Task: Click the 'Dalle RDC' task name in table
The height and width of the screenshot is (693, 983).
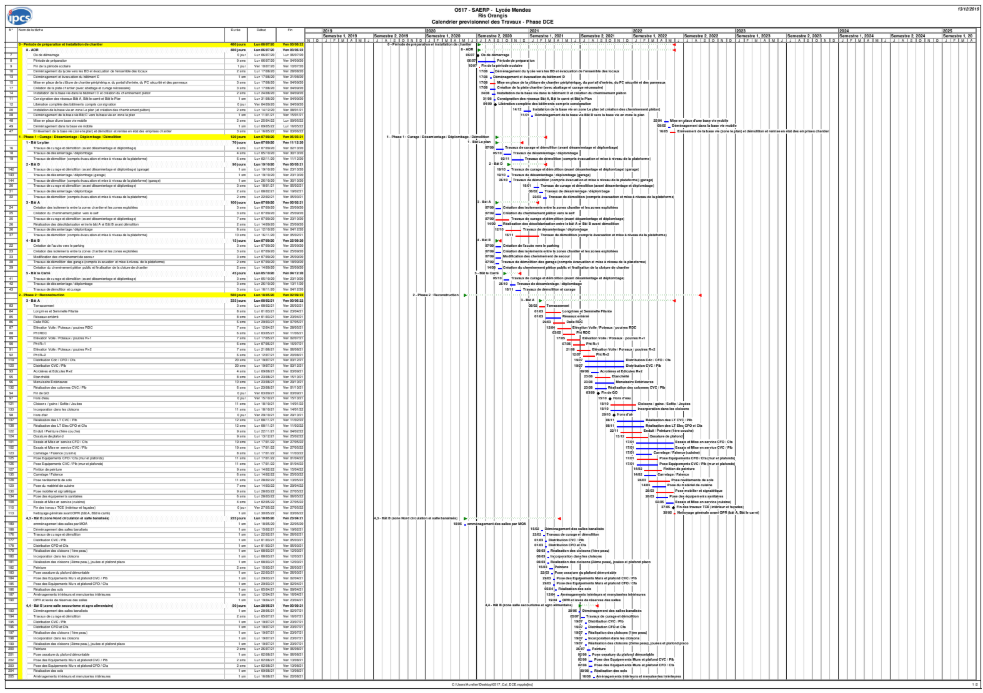Action: 40,321
